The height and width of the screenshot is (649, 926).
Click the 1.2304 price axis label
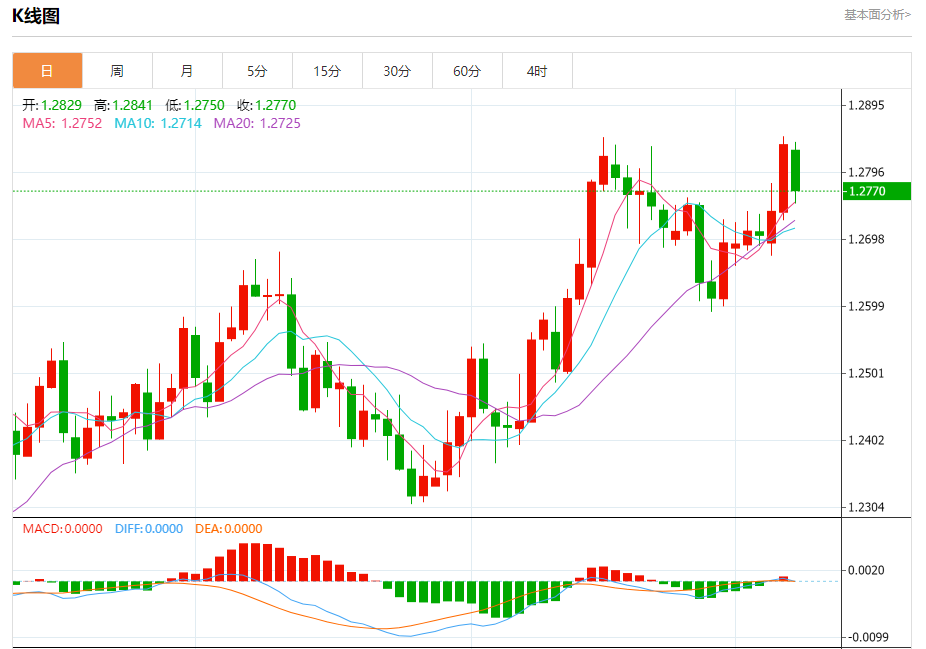(x=866, y=507)
